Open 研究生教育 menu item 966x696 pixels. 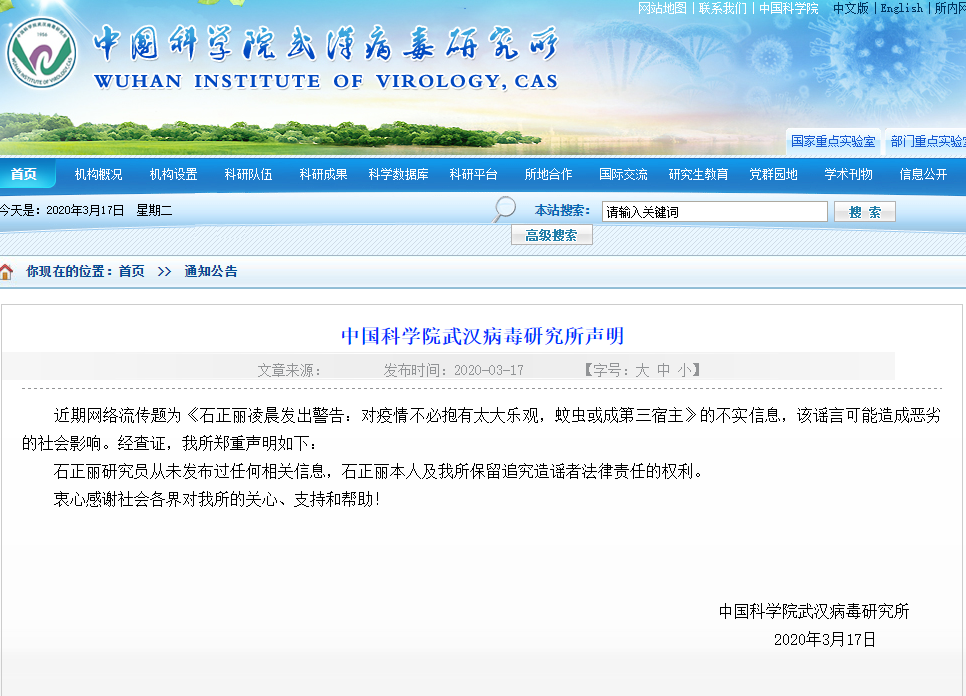pyautogui.click(x=699, y=174)
